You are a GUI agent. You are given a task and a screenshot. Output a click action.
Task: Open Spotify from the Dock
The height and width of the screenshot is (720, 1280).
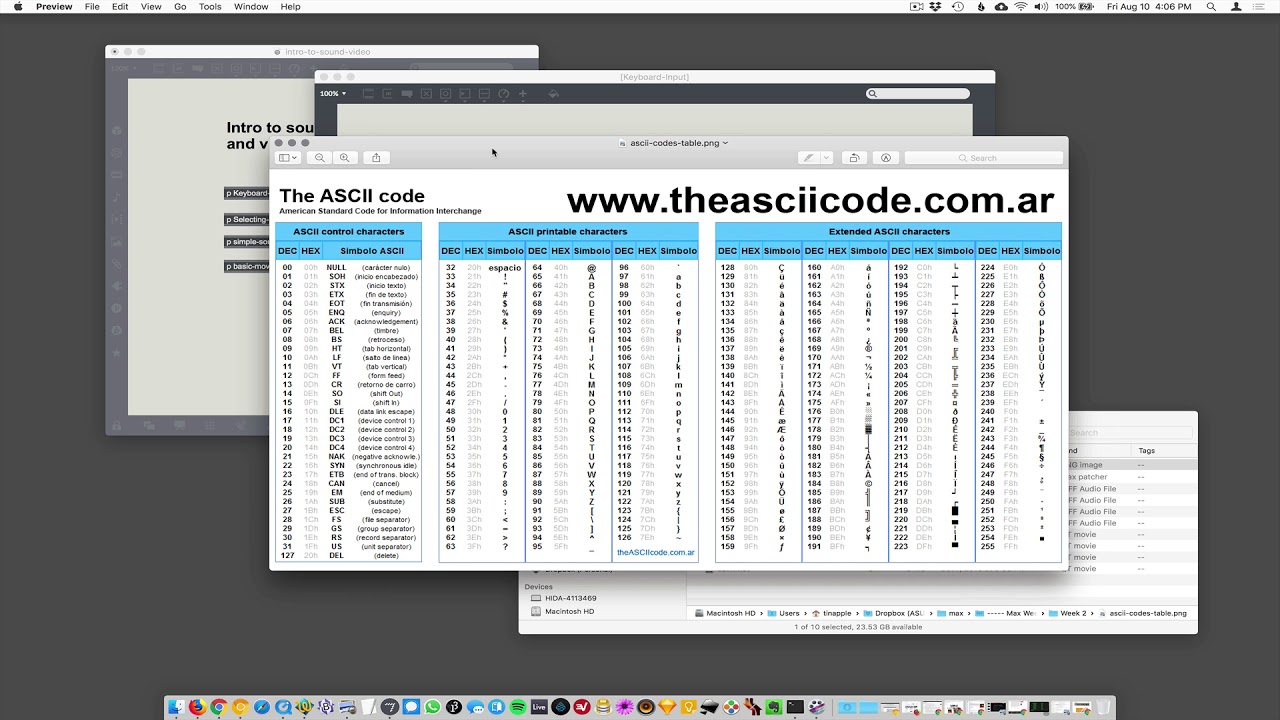518,707
